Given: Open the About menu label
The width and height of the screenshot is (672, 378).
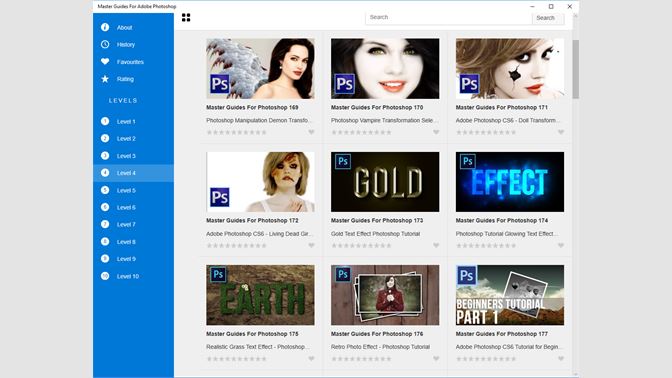Looking at the screenshot, I should coord(124,28).
